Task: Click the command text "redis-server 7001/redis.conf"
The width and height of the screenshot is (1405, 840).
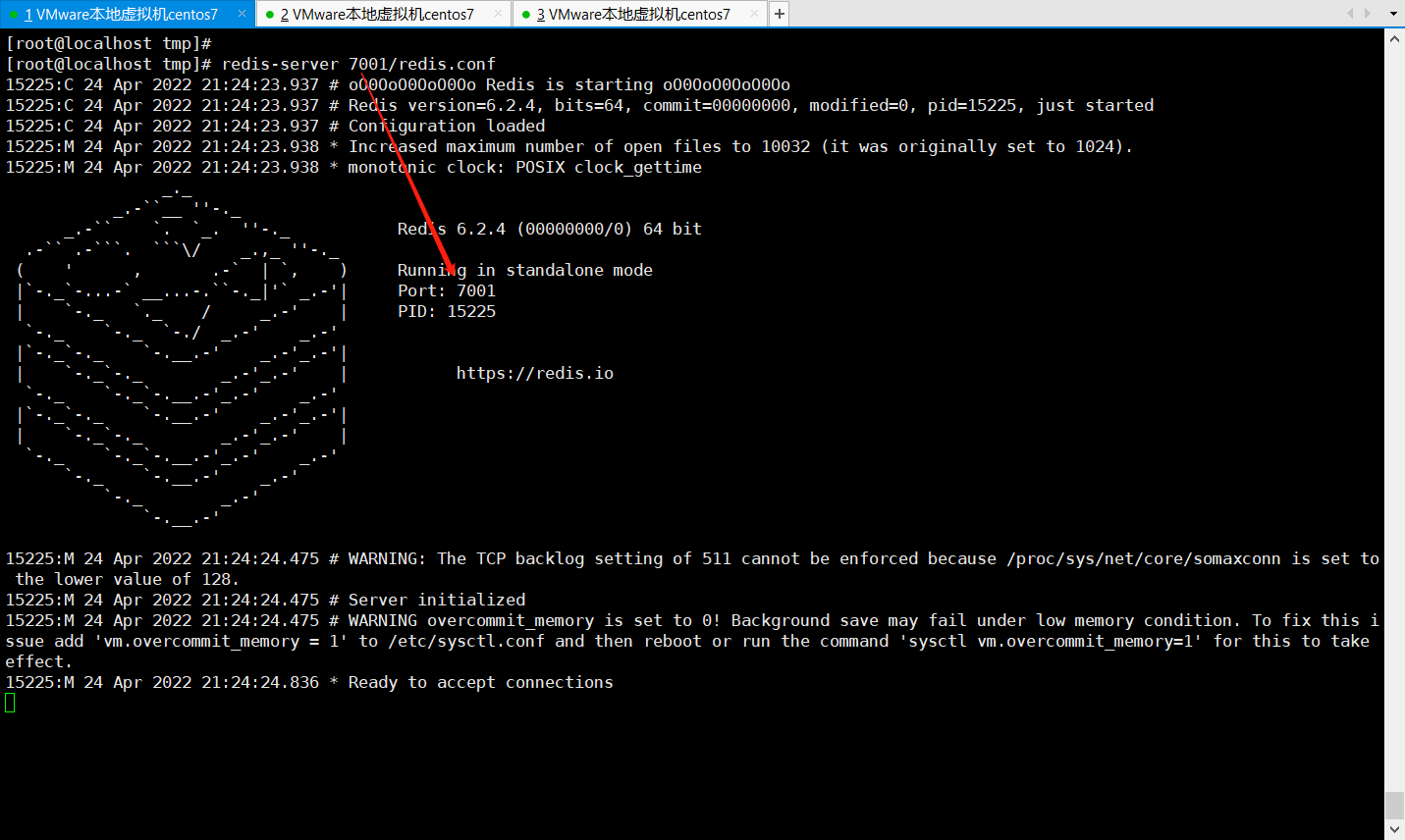Action: click(358, 65)
